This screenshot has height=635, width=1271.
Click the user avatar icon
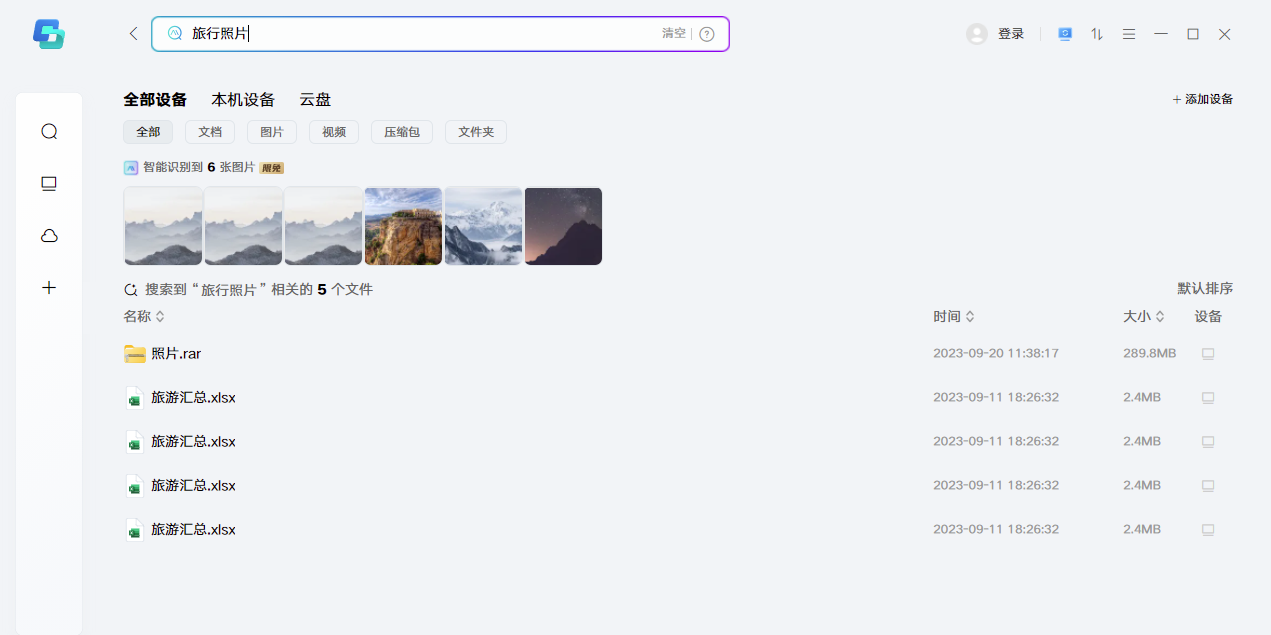pyautogui.click(x=977, y=34)
